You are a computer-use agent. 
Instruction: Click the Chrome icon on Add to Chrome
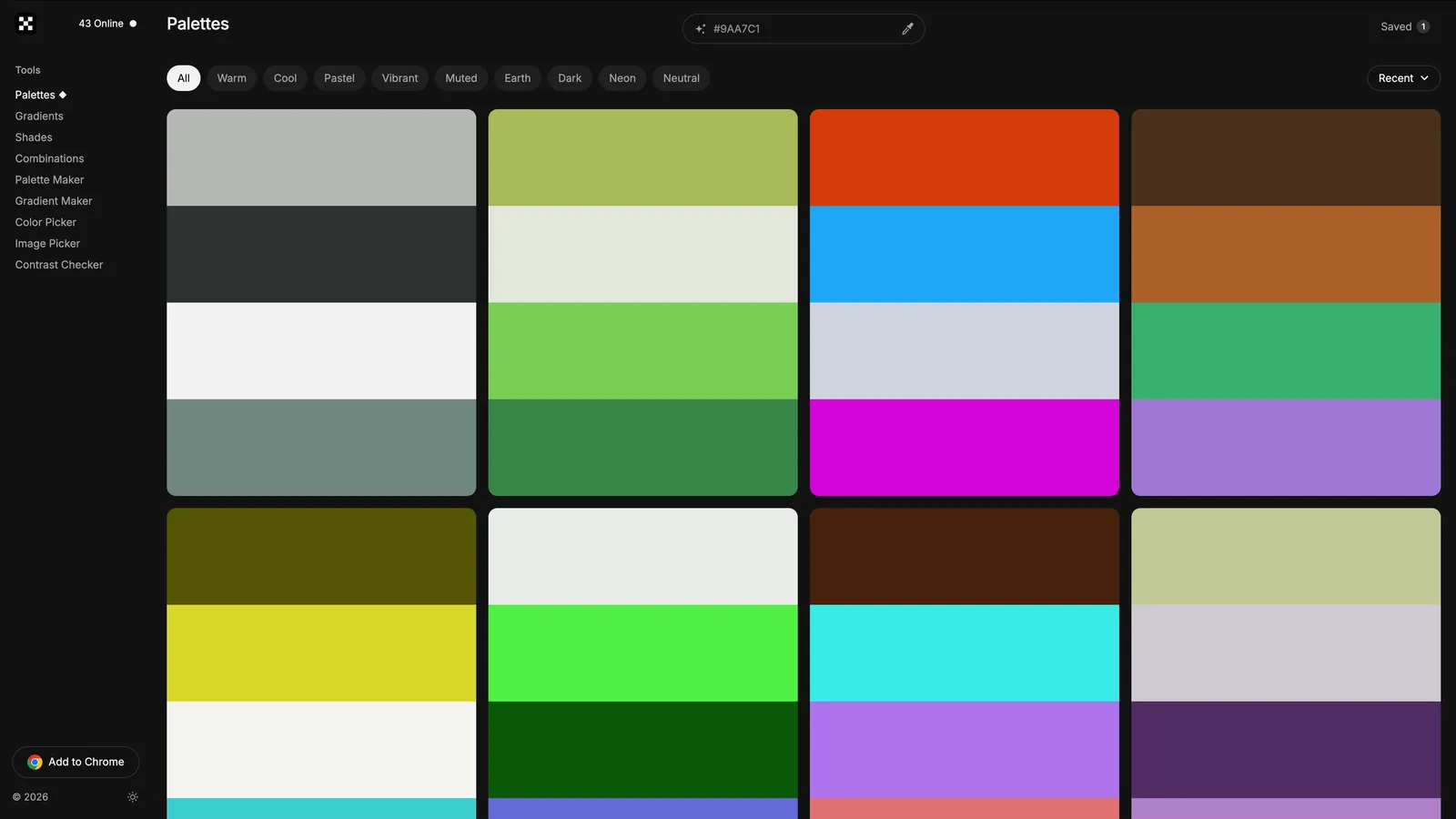click(x=35, y=763)
